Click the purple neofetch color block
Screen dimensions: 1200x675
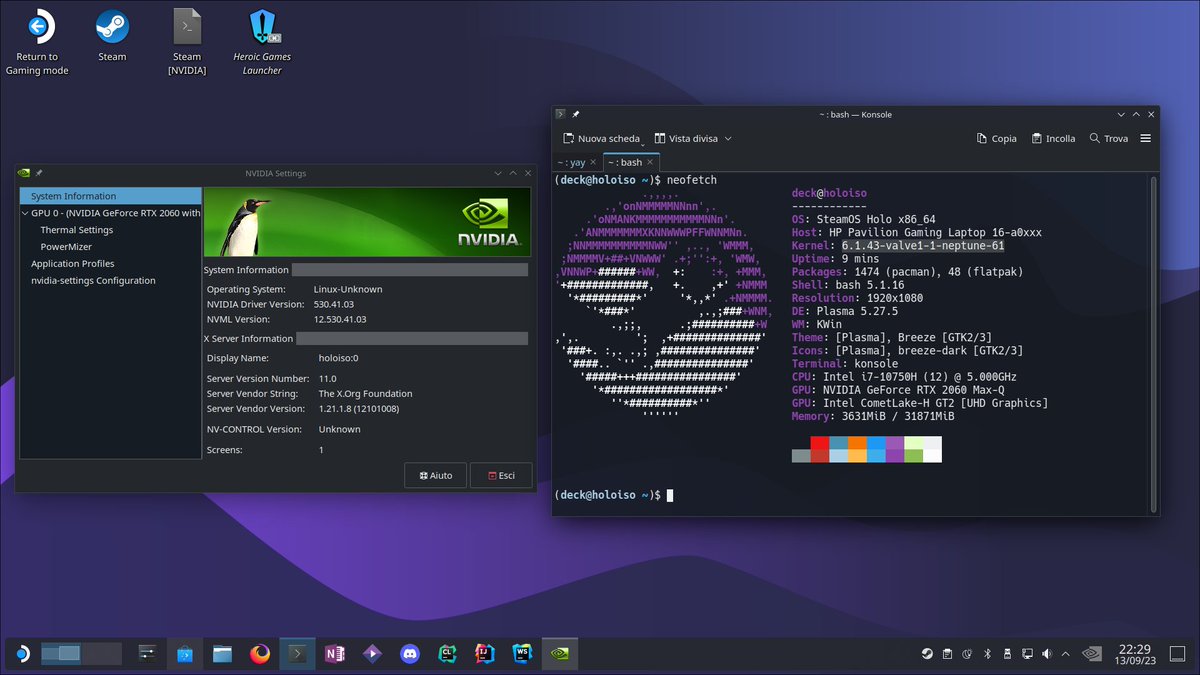(894, 449)
